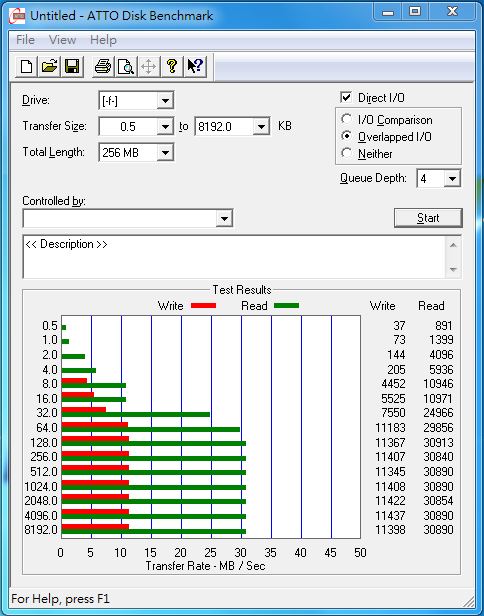Viewport: 484px width, 616px height.
Task: Open Print Preview magnifier icon
Action: (126, 66)
